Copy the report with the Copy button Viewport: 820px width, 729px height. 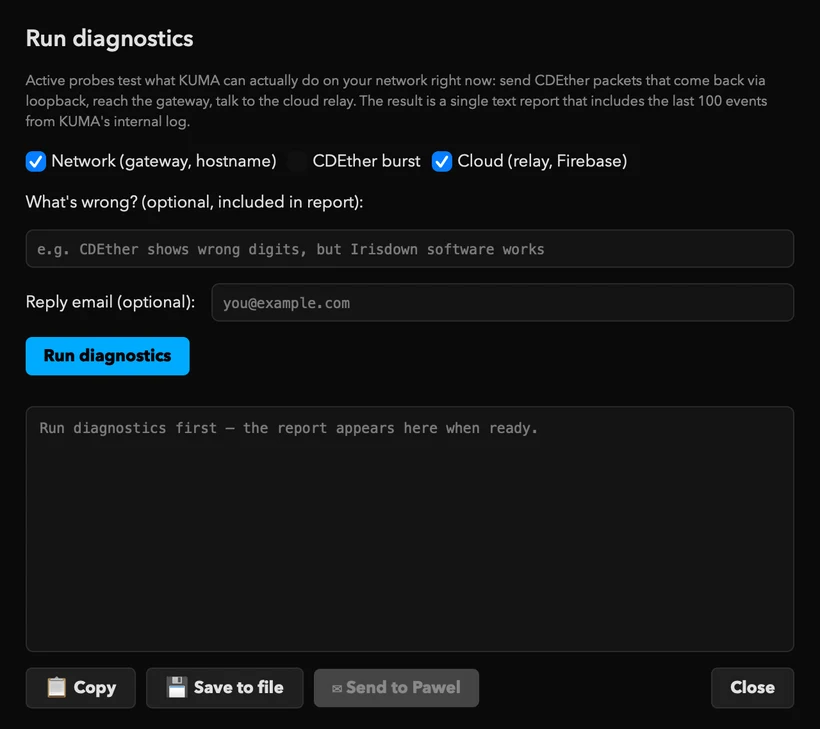[81, 688]
